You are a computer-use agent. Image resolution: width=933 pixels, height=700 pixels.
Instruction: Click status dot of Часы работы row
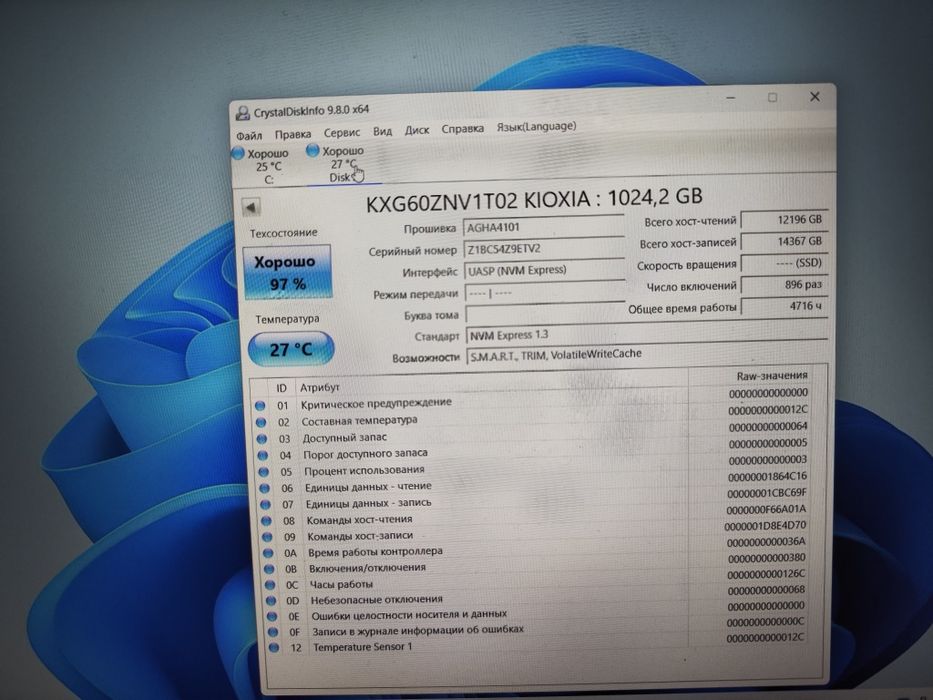click(x=270, y=585)
